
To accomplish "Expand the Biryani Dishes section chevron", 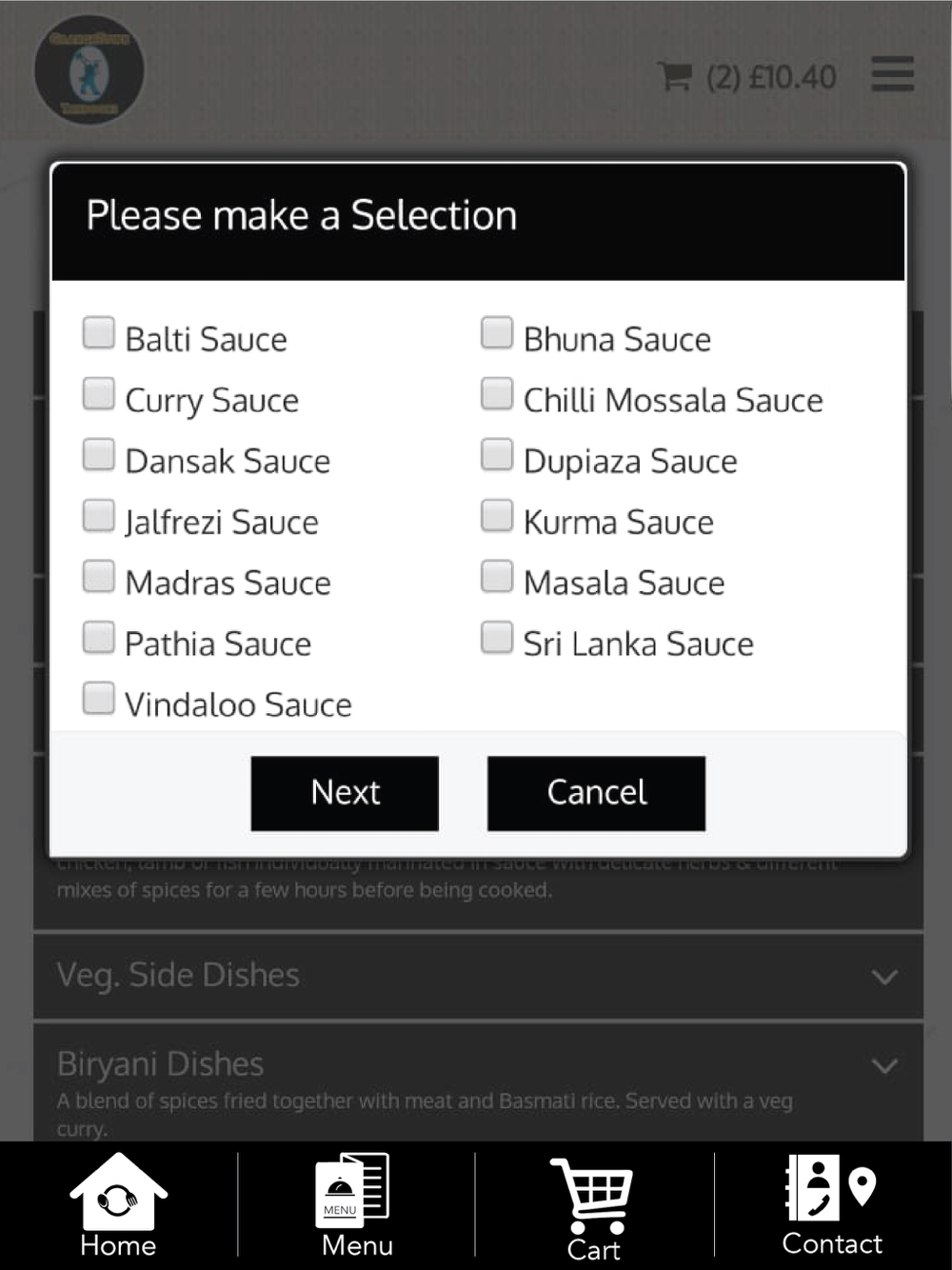I will 885,1066.
